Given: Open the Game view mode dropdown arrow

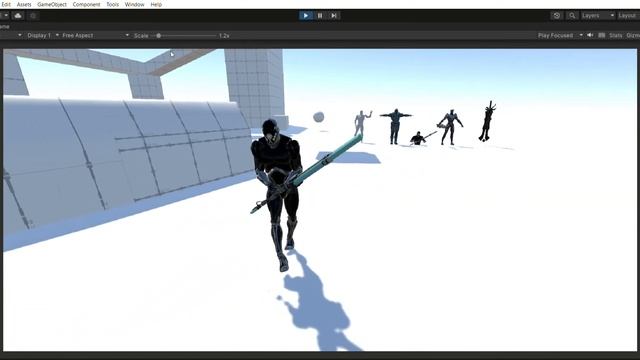Looking at the screenshot, I should [20, 36].
